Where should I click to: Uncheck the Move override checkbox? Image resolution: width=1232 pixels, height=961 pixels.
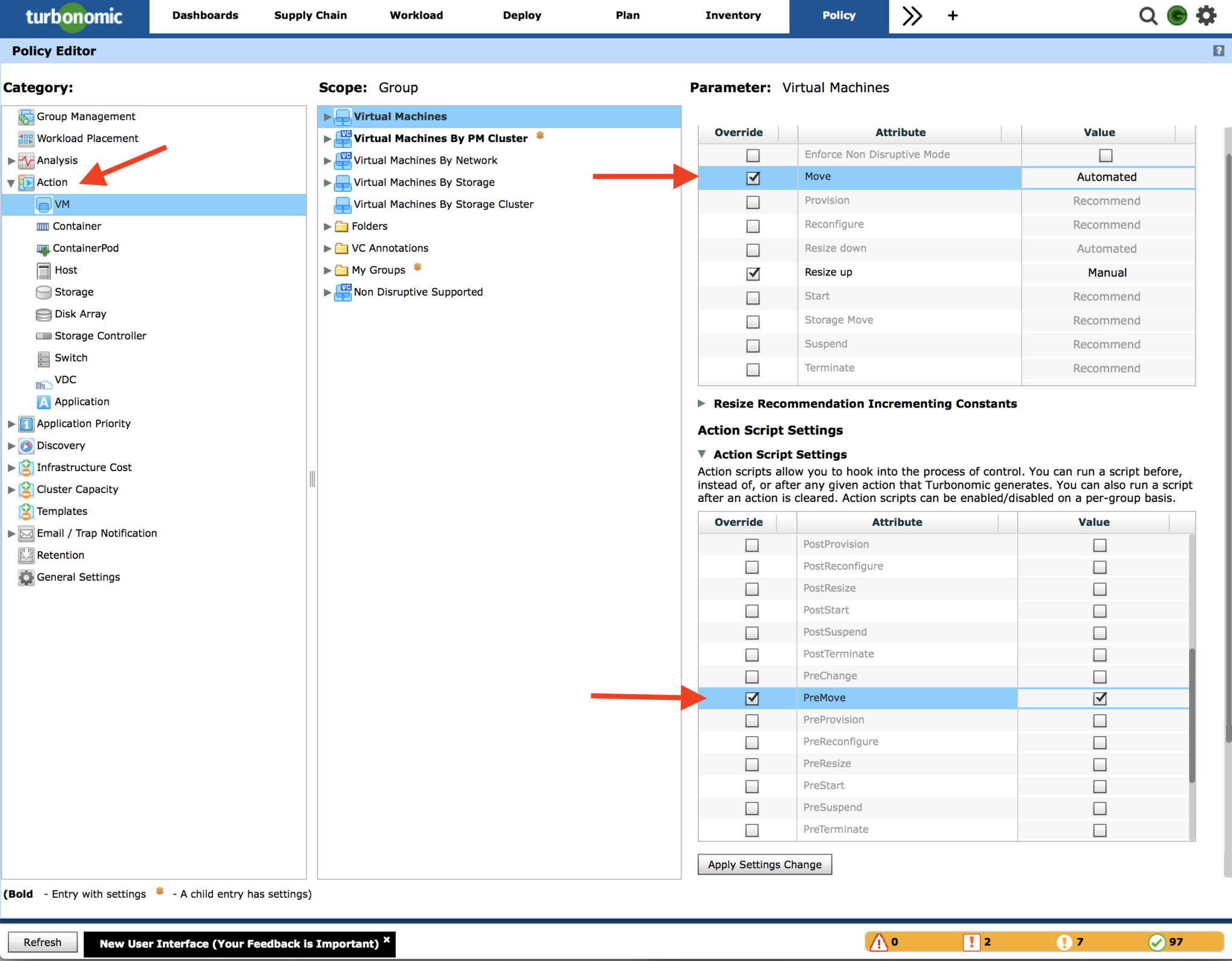pos(753,178)
